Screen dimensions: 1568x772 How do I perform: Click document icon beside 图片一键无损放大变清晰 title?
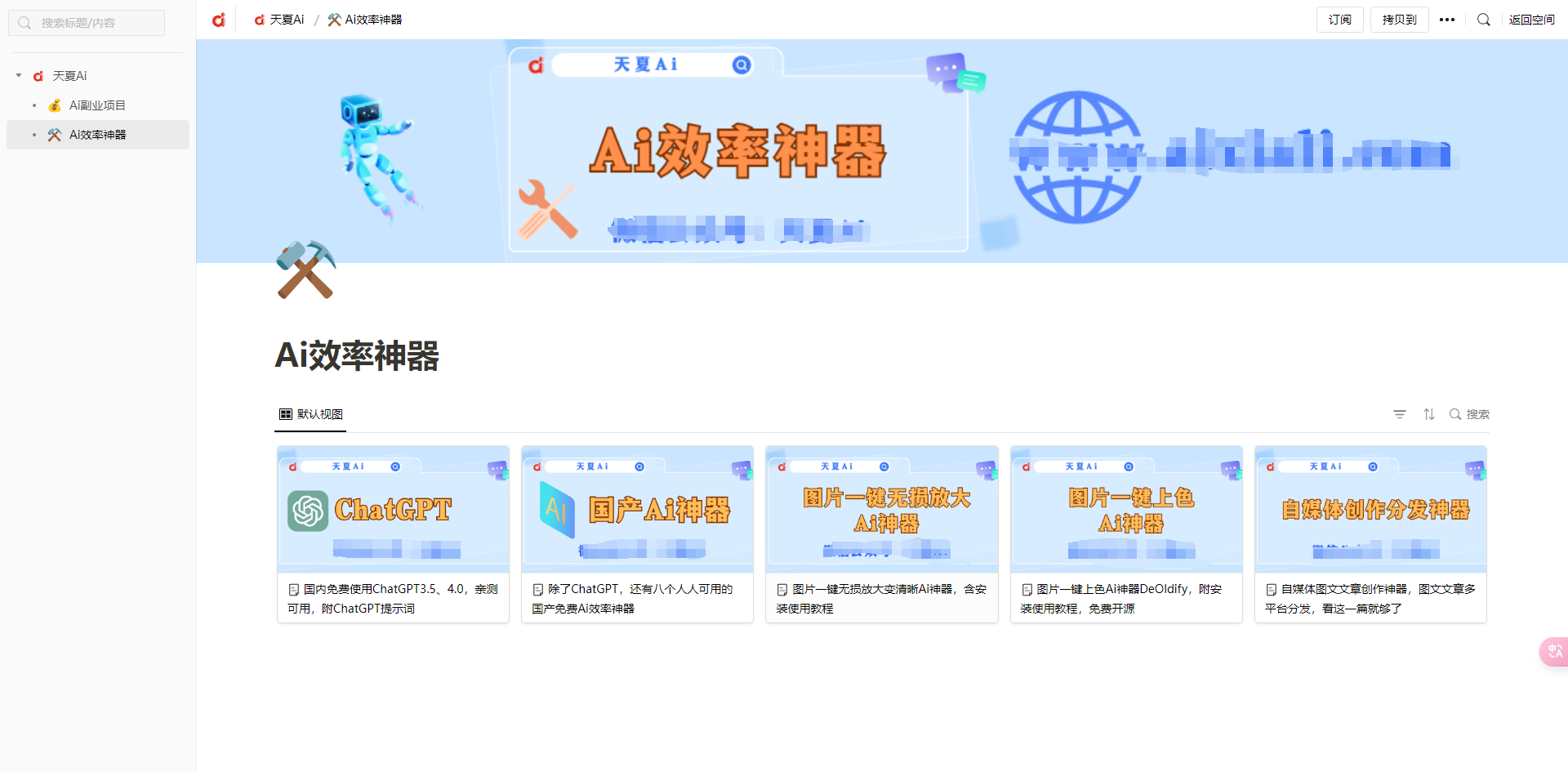click(x=782, y=589)
